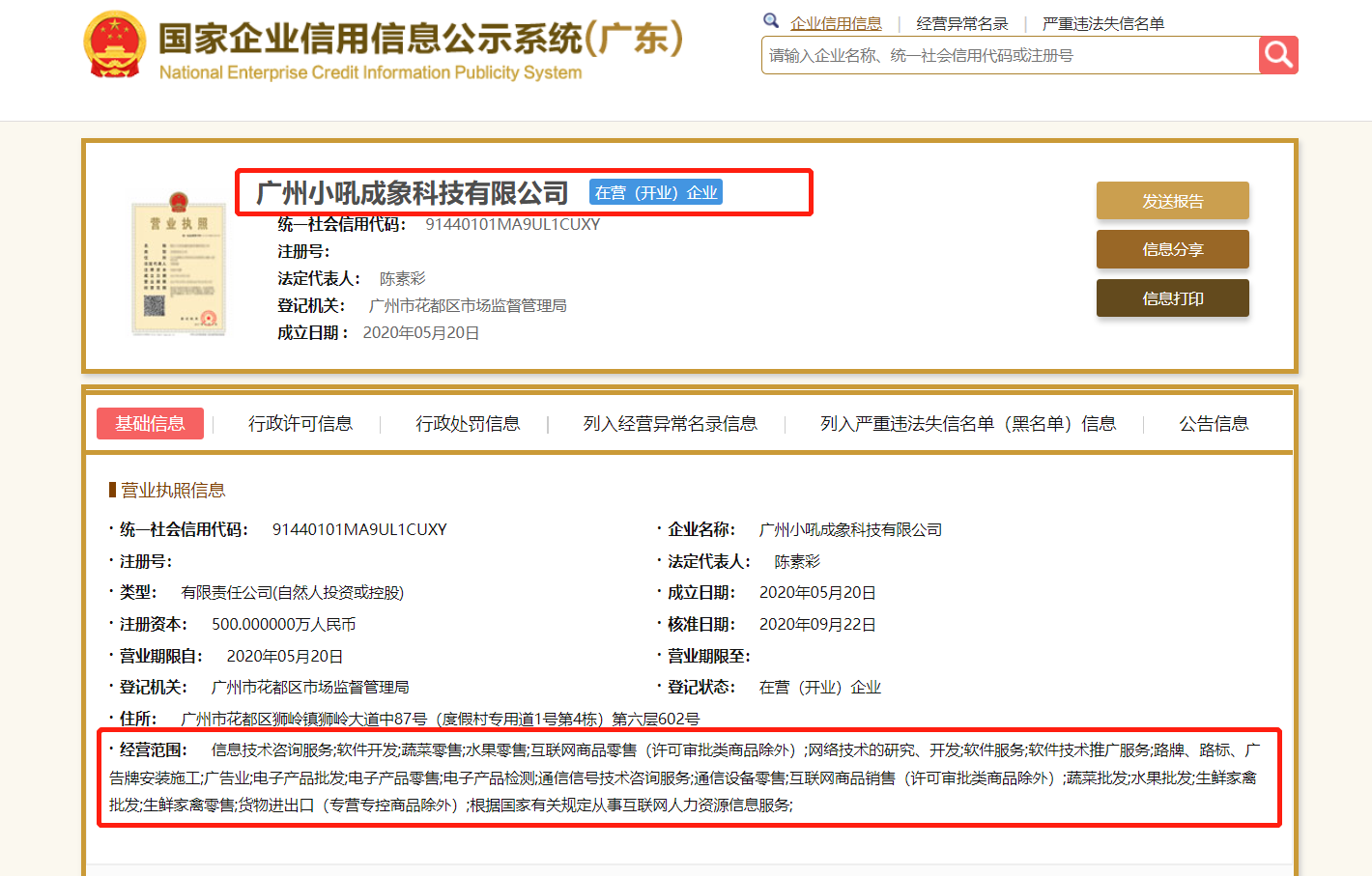Viewport: 1372px width, 876px height.
Task: Click the 信息打印 button
Action: 1172,298
